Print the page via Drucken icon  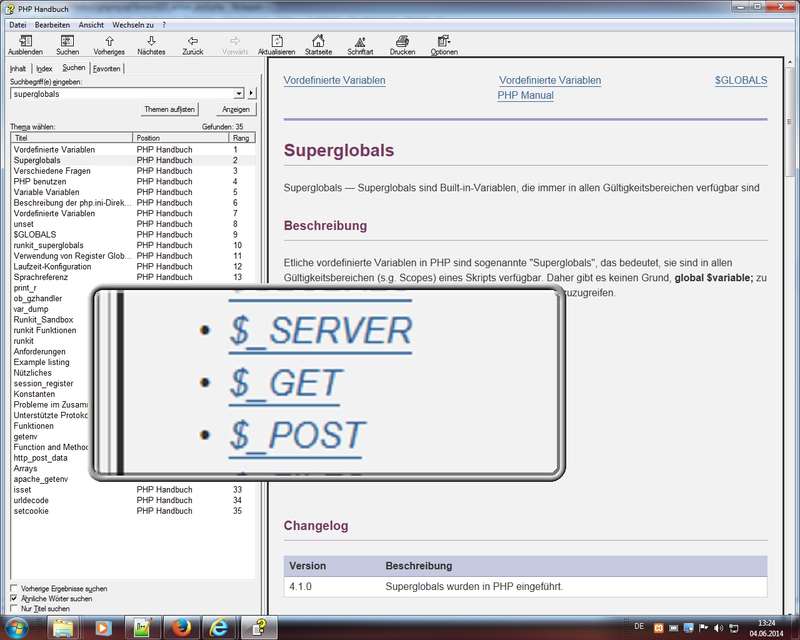point(402,42)
